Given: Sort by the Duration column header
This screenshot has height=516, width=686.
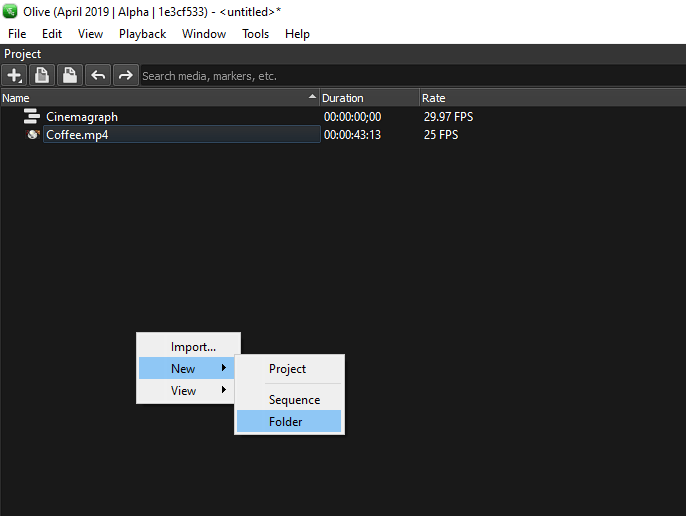Looking at the screenshot, I should click(370, 98).
